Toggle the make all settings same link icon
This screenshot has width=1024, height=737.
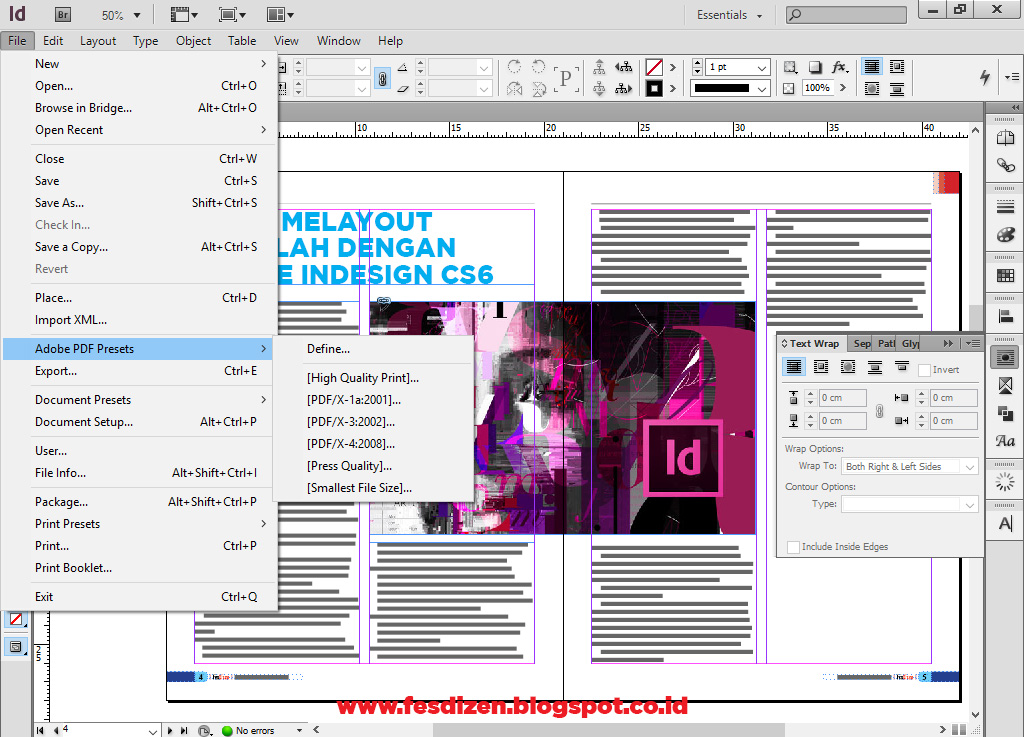pyautogui.click(x=880, y=411)
